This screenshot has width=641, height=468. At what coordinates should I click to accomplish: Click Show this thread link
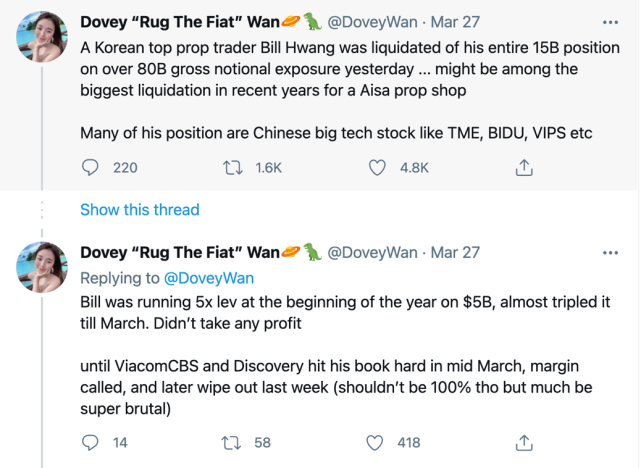pos(139,209)
